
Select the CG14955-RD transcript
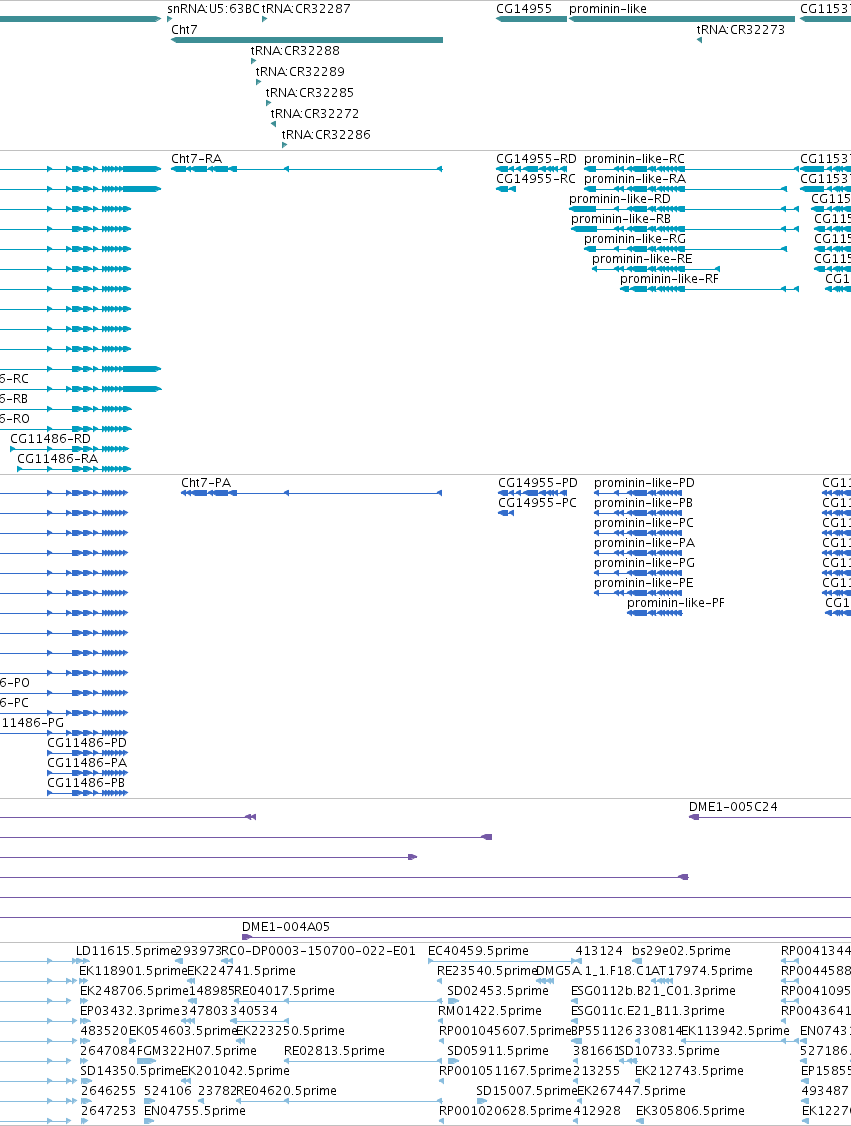pos(531,169)
